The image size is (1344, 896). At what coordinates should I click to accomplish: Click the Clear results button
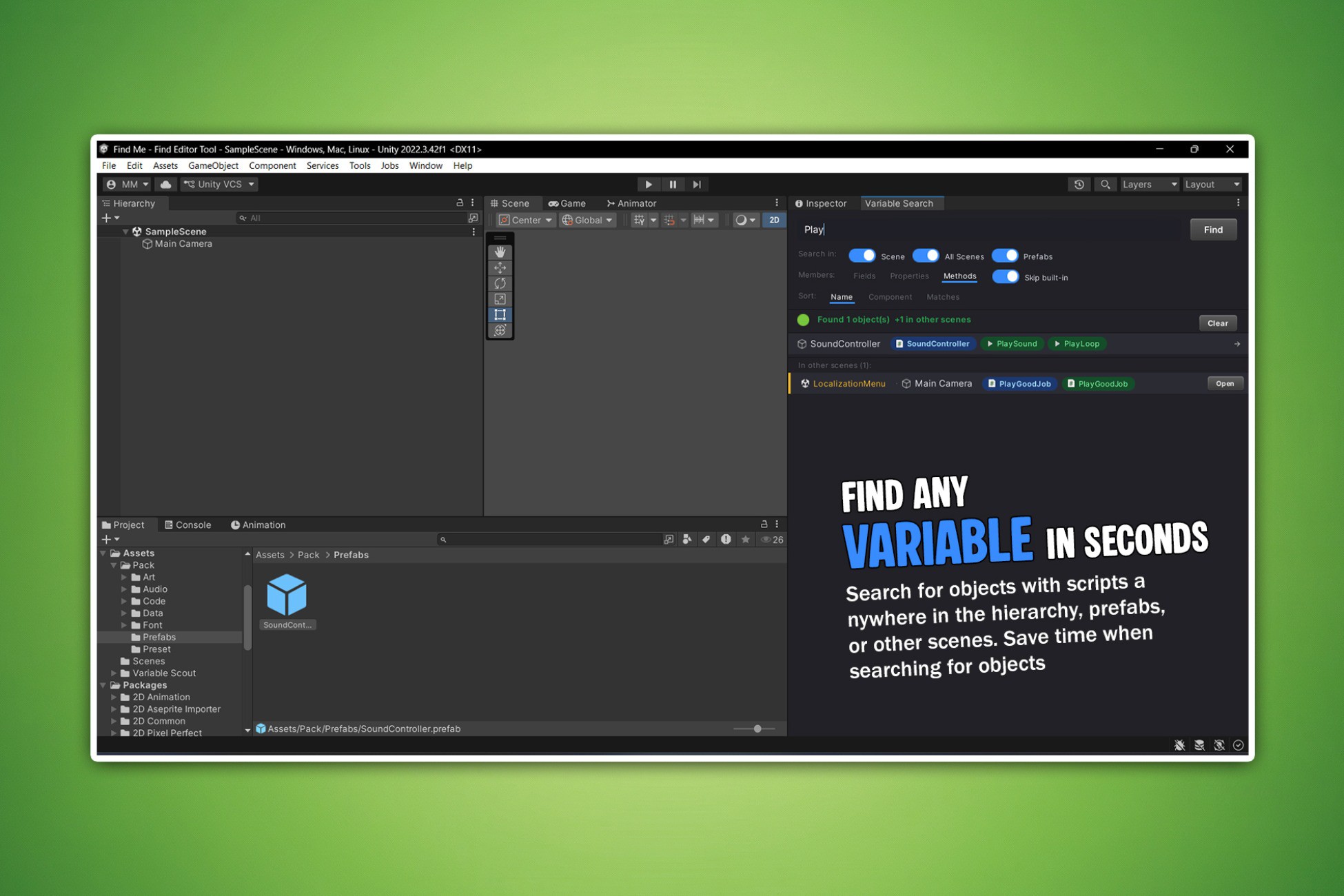click(x=1217, y=323)
